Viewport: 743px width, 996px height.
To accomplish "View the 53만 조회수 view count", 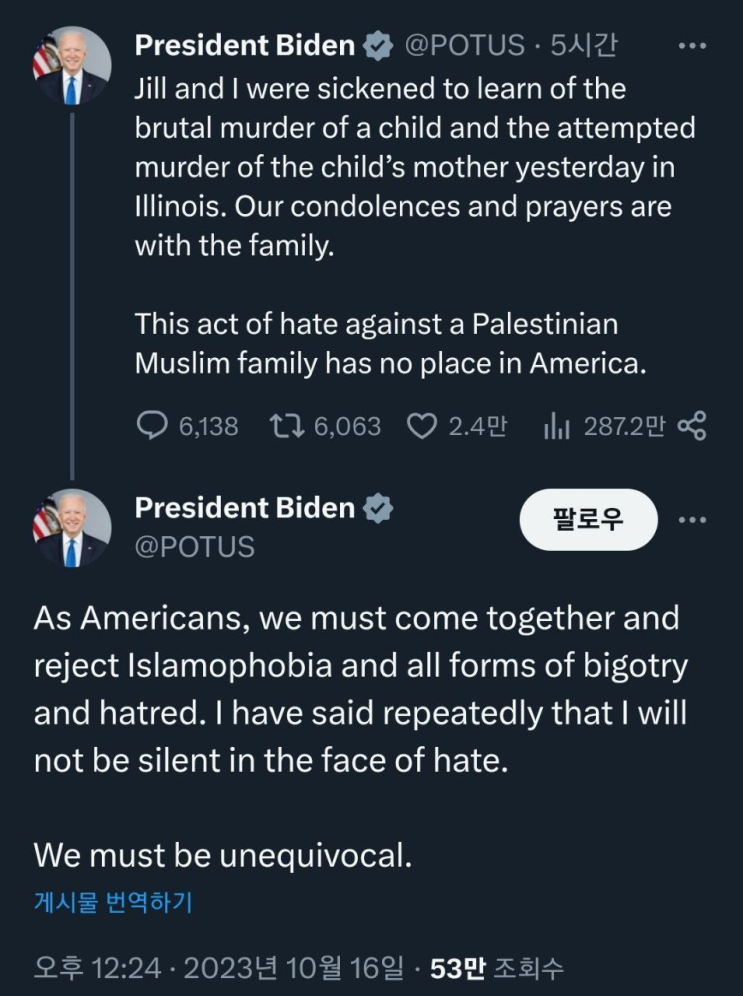I will [x=497, y=967].
